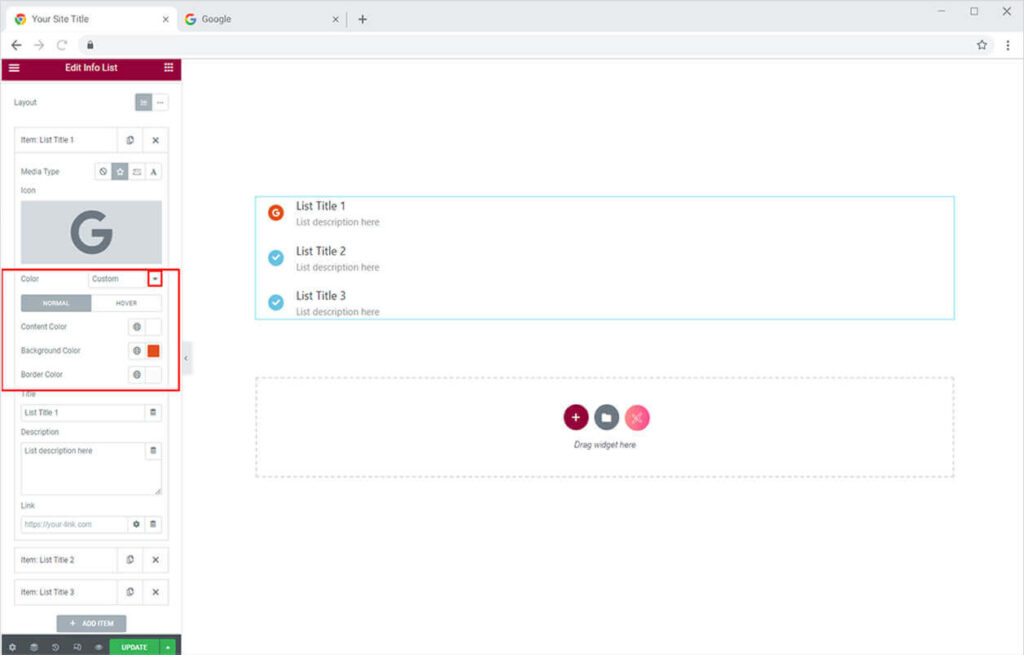Remove the List Title 2 item
The height and width of the screenshot is (655, 1024).
[x=155, y=560]
